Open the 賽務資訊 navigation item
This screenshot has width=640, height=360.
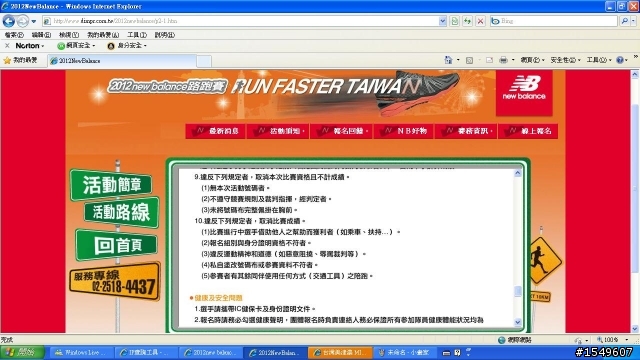[x=466, y=131]
